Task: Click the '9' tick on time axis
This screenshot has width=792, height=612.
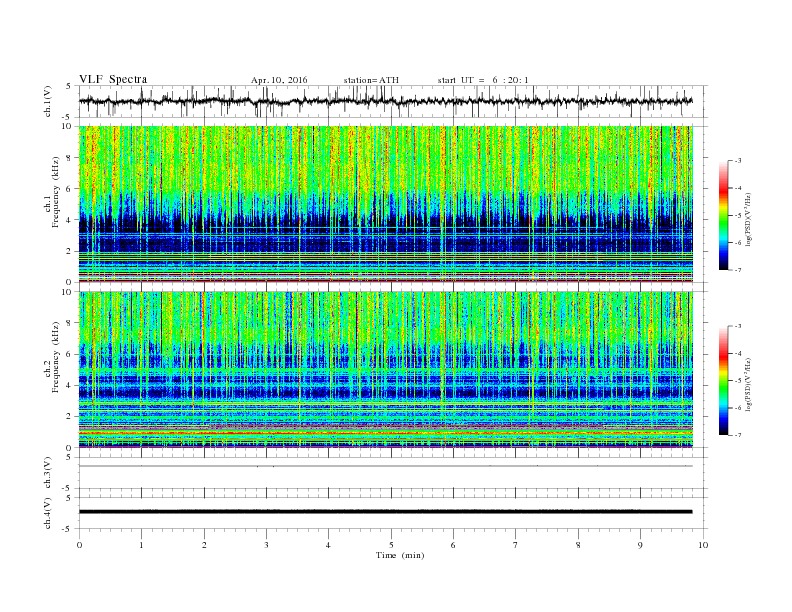Action: click(641, 545)
